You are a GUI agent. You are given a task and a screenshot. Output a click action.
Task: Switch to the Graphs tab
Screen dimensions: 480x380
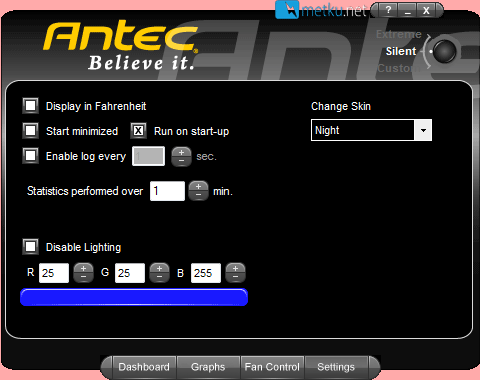click(208, 367)
